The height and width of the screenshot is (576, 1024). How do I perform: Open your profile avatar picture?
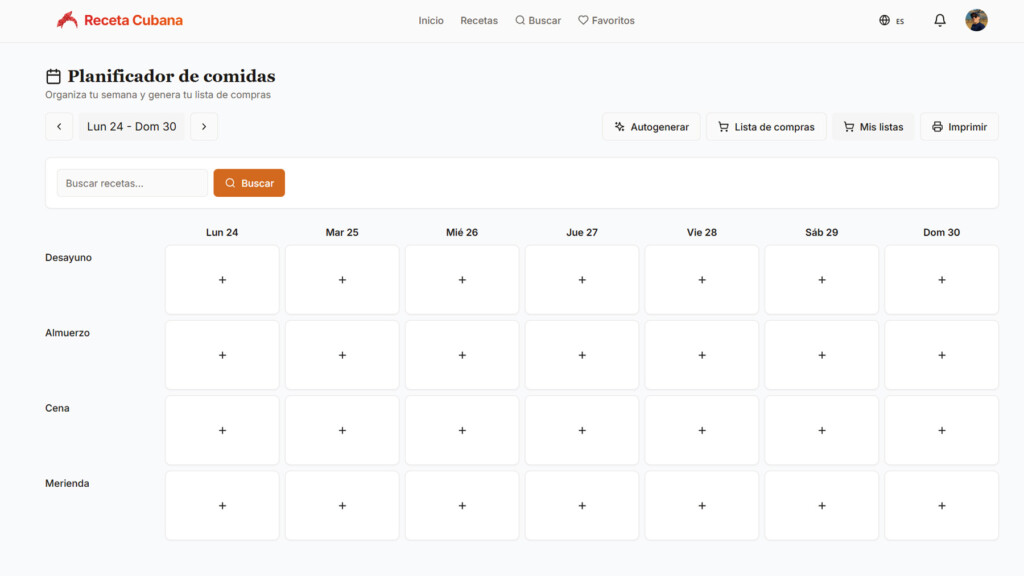976,19
